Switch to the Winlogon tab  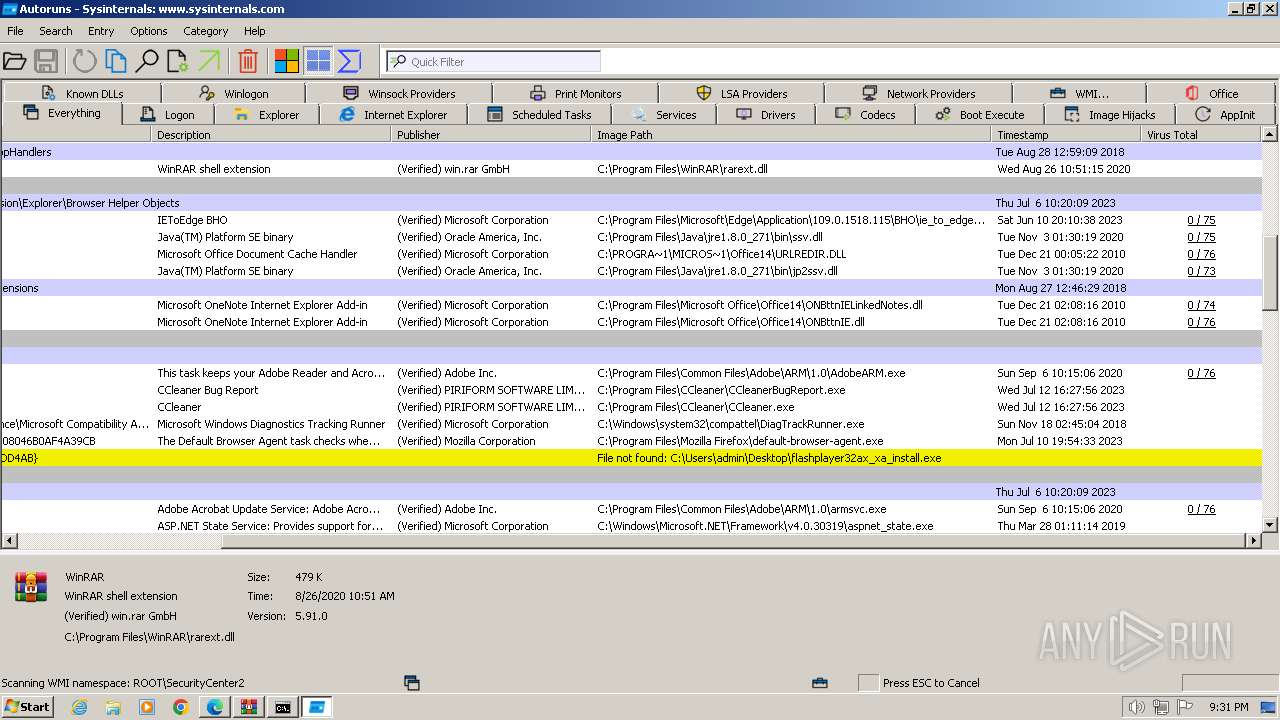click(234, 93)
